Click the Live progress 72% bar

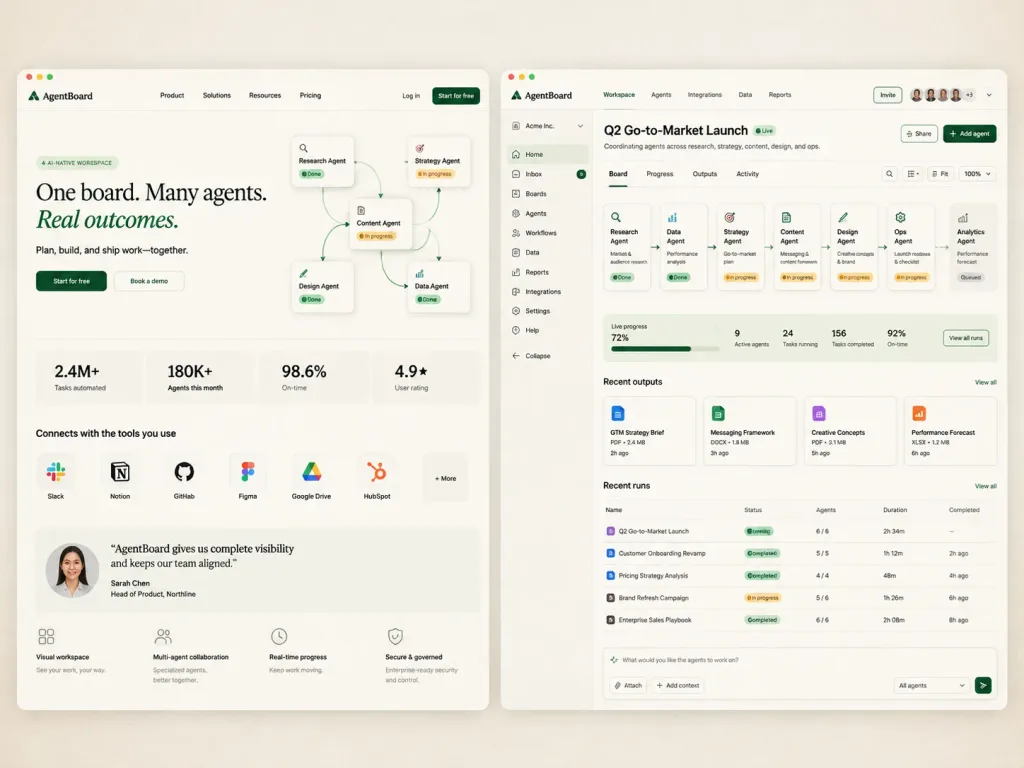coord(665,349)
